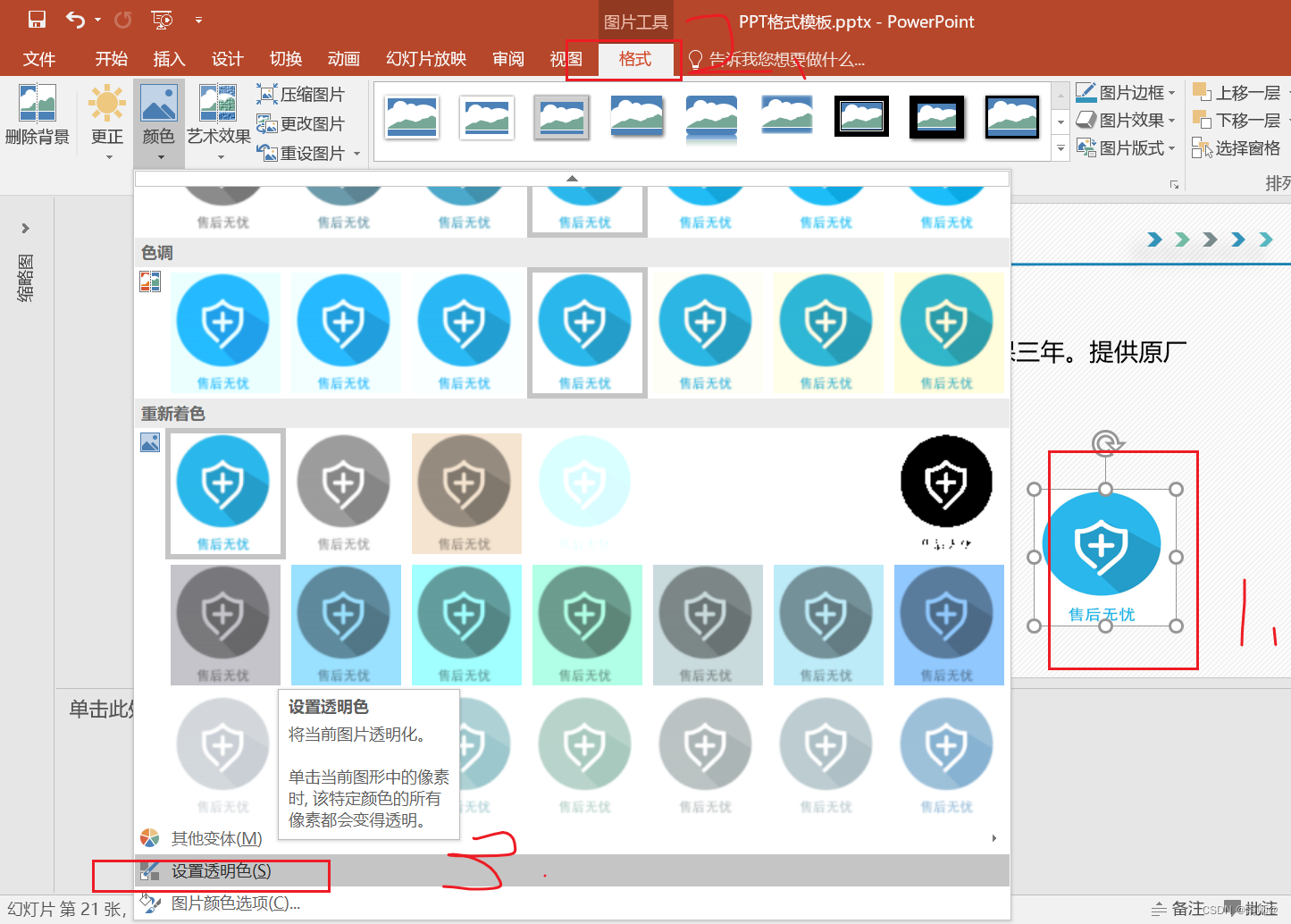Expand the picture styles gallery More arrow
Viewport: 1291px width, 924px height.
(1061, 148)
